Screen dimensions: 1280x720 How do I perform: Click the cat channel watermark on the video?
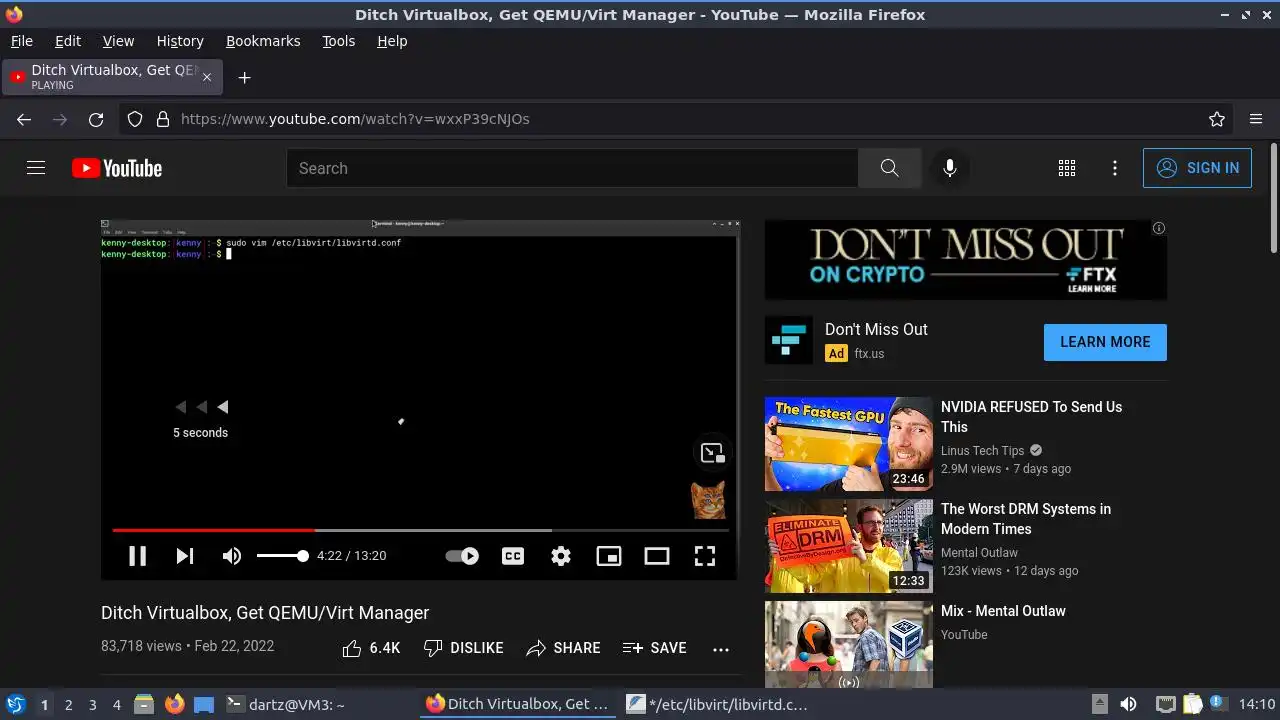click(x=708, y=500)
